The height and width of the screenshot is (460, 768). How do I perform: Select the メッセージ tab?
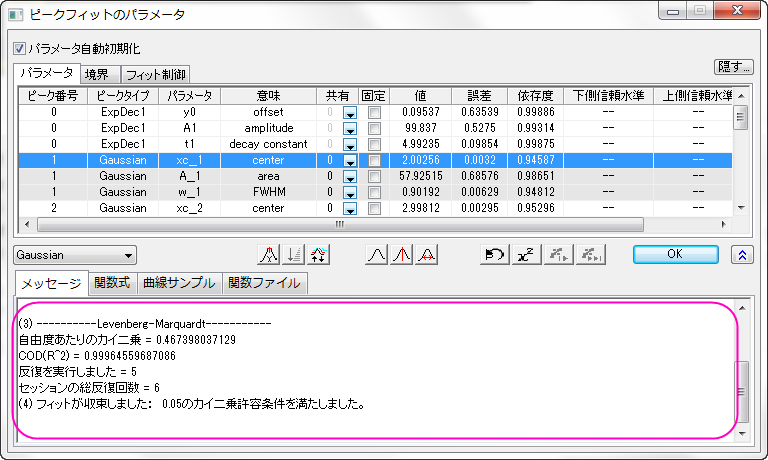pos(51,283)
